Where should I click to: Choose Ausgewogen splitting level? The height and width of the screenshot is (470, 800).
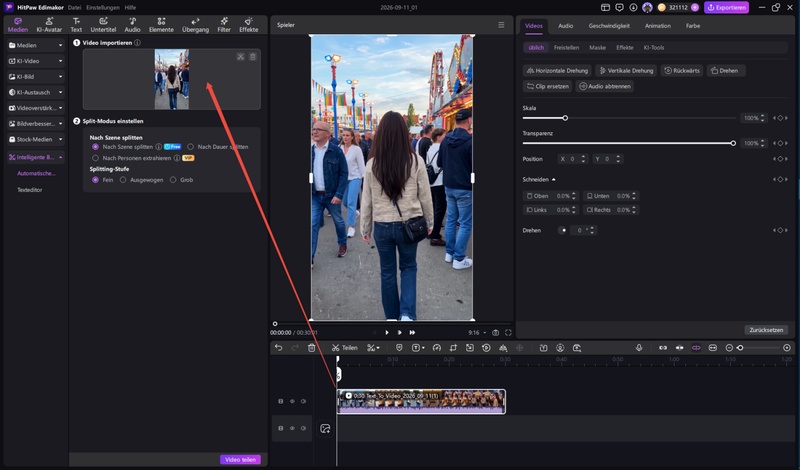[123, 180]
